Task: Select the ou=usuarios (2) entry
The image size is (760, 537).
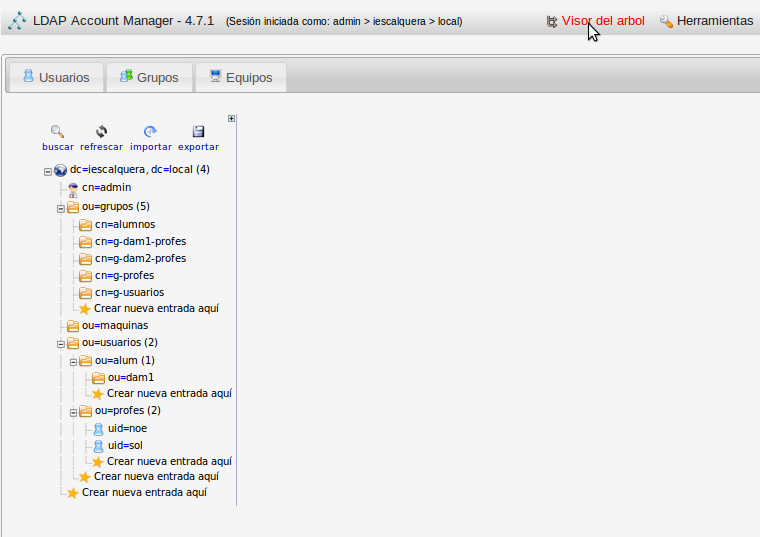Action: click(120, 342)
